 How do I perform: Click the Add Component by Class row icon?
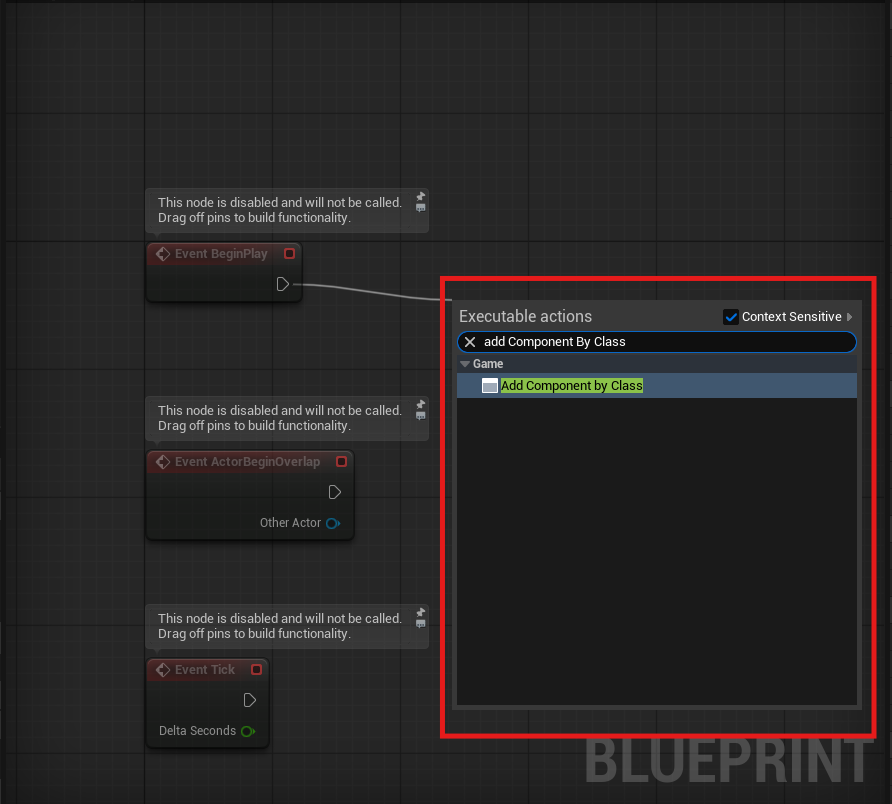point(490,386)
